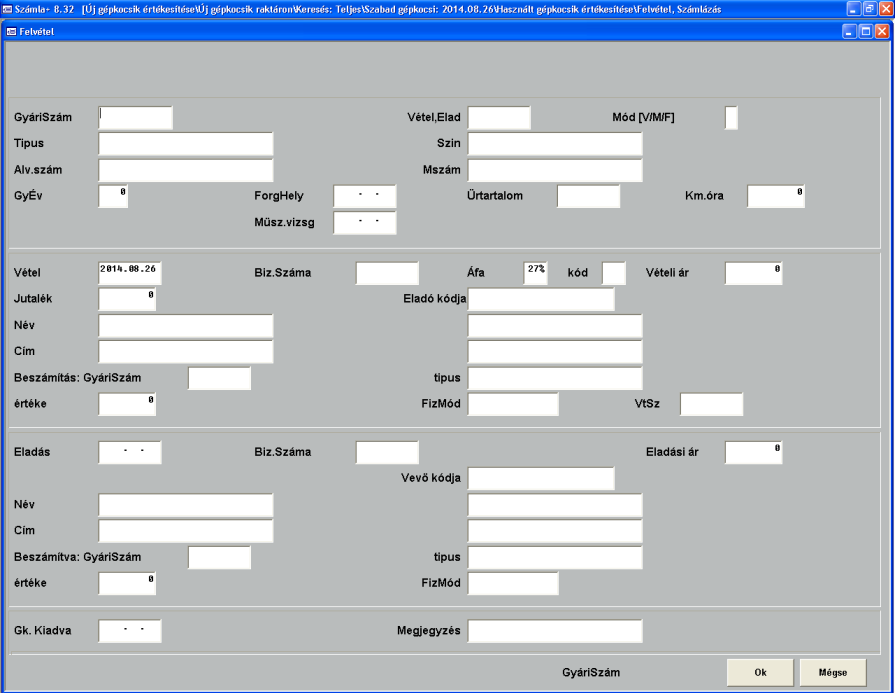Click értéke field under Beszámítva
This screenshot has width=895, height=693.
(127, 583)
